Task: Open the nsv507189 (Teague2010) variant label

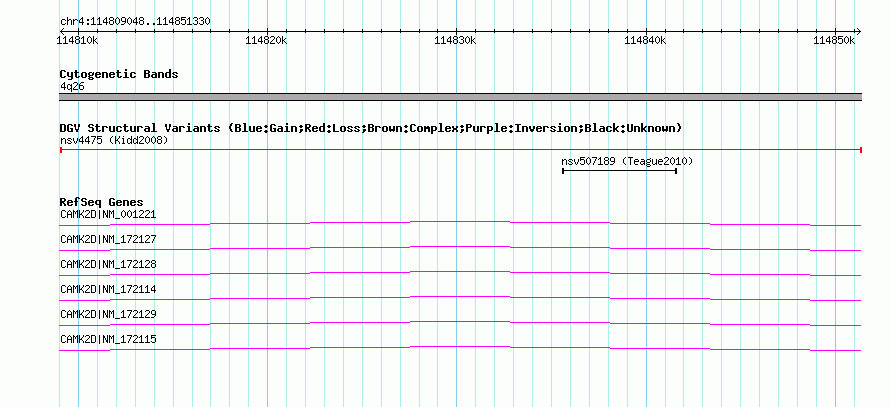Action: tap(627, 161)
